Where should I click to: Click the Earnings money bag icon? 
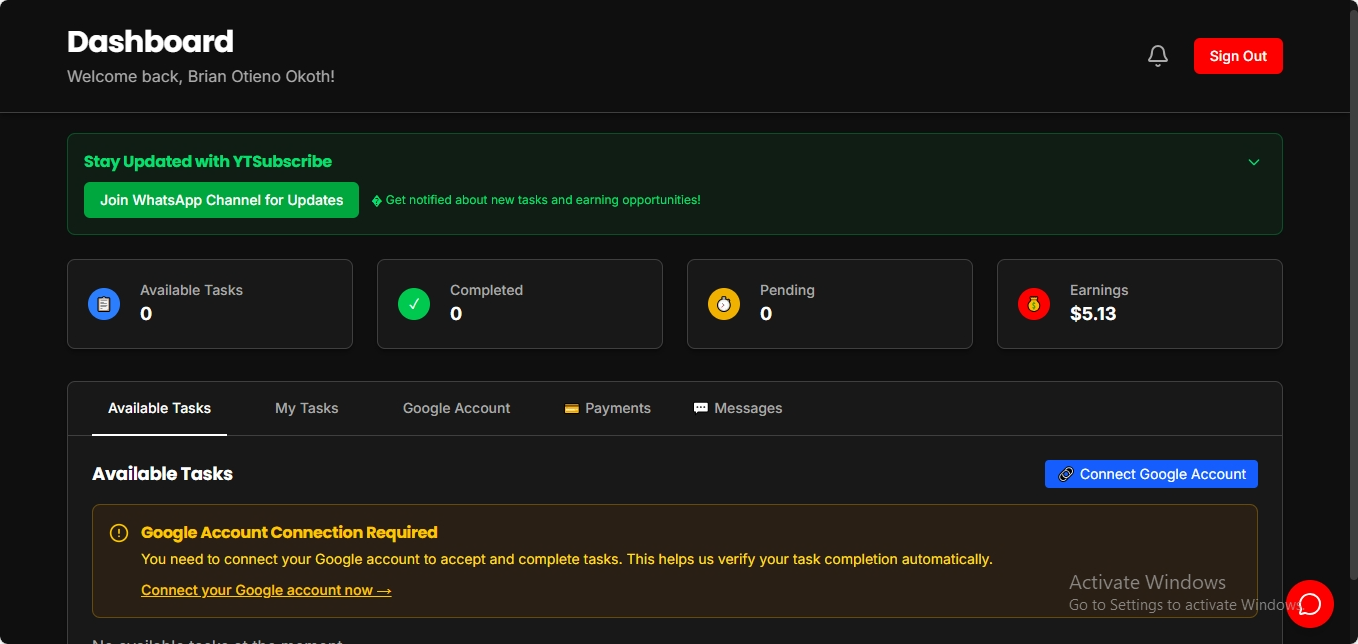(x=1033, y=303)
